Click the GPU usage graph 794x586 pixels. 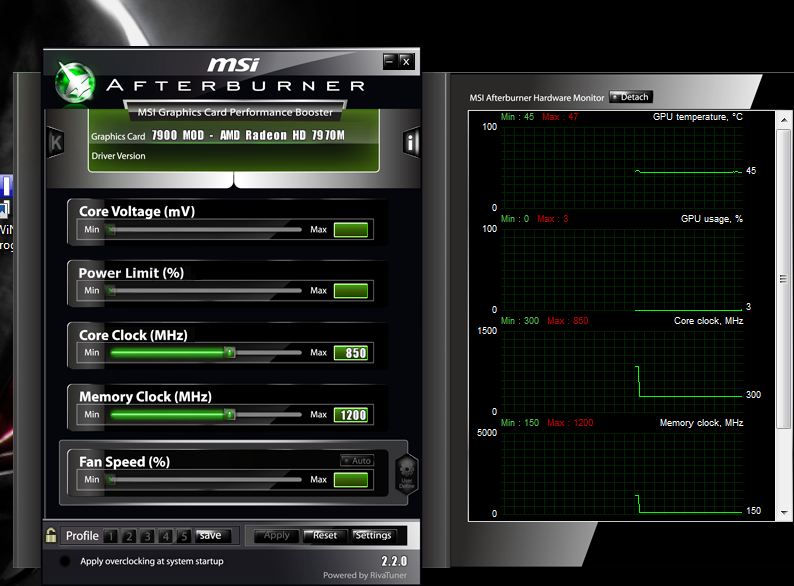click(x=622, y=269)
